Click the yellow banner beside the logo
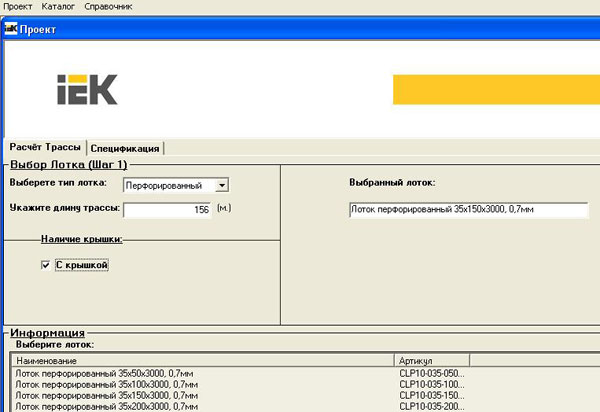Screen dimensions: 600x412 [496, 90]
